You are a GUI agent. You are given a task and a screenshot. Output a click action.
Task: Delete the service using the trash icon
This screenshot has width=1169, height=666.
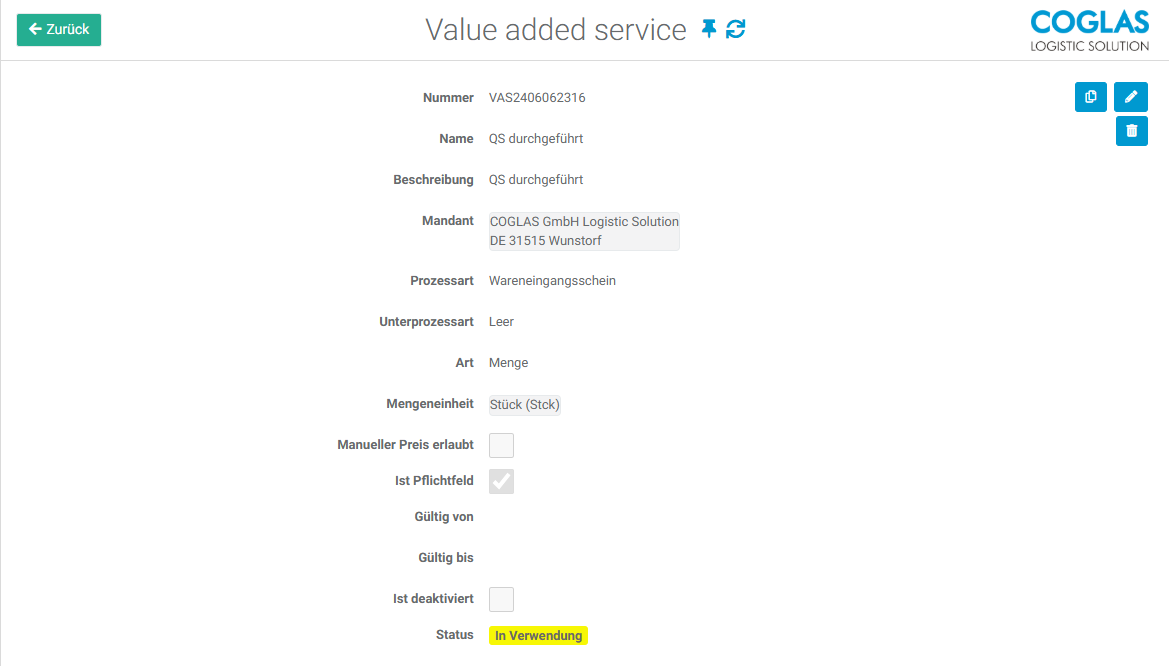click(x=1131, y=131)
